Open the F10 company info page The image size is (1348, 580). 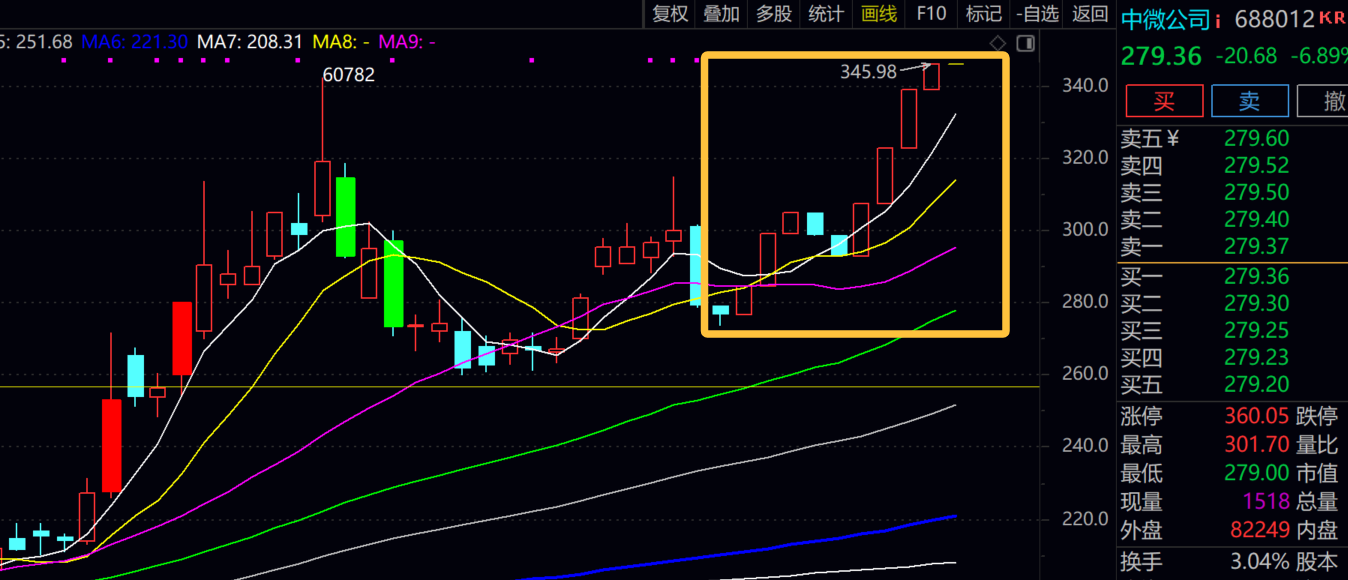pos(931,13)
